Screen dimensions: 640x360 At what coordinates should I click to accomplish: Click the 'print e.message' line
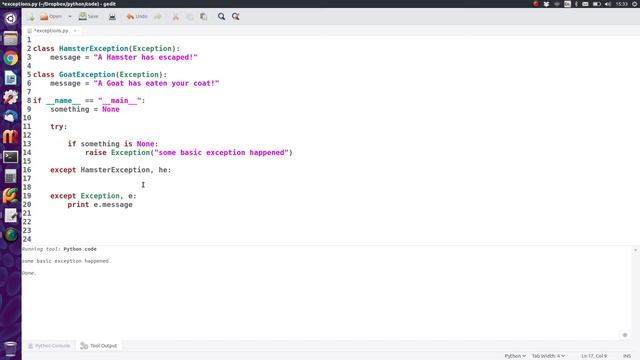(x=100, y=204)
